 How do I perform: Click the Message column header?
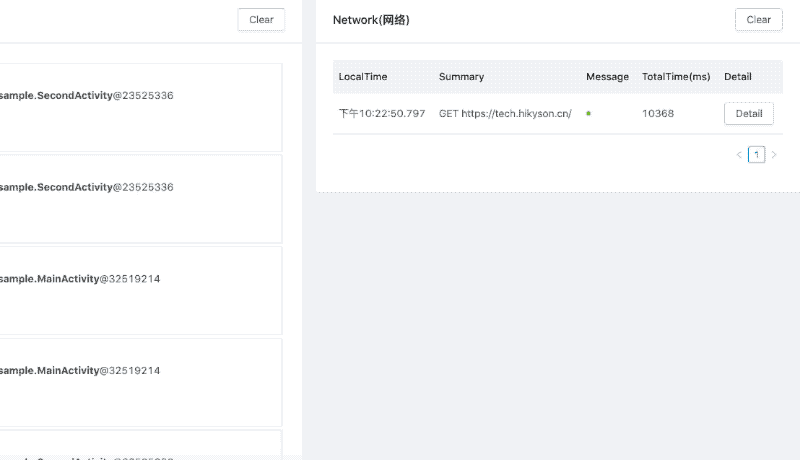click(607, 76)
